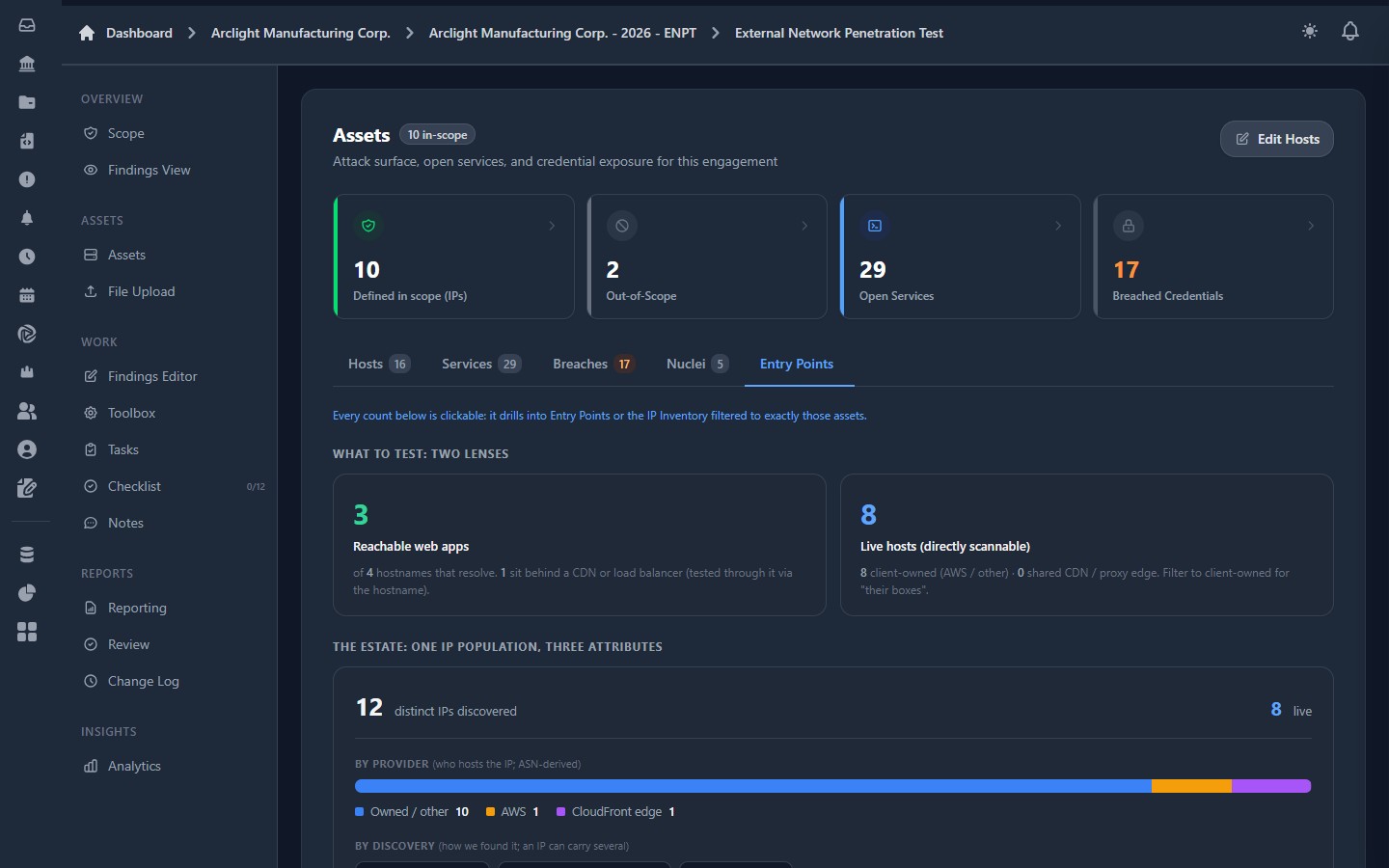Click the user profile circle rail icon
Image resolution: width=1389 pixels, height=868 pixels.
[27, 449]
